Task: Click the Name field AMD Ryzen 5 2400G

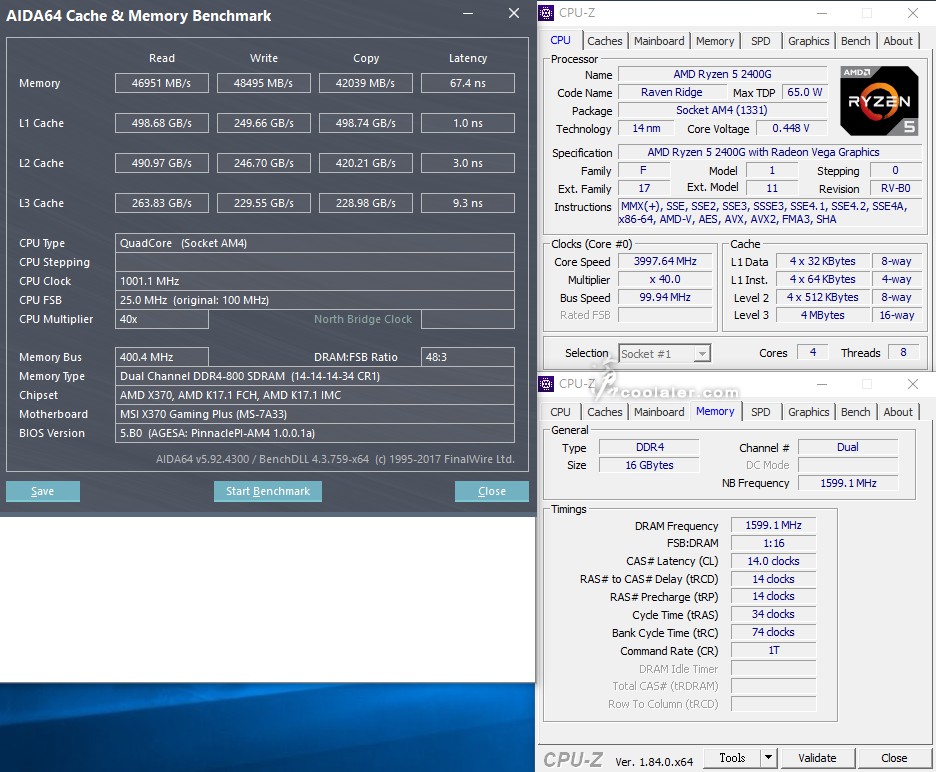Action: 722,74
